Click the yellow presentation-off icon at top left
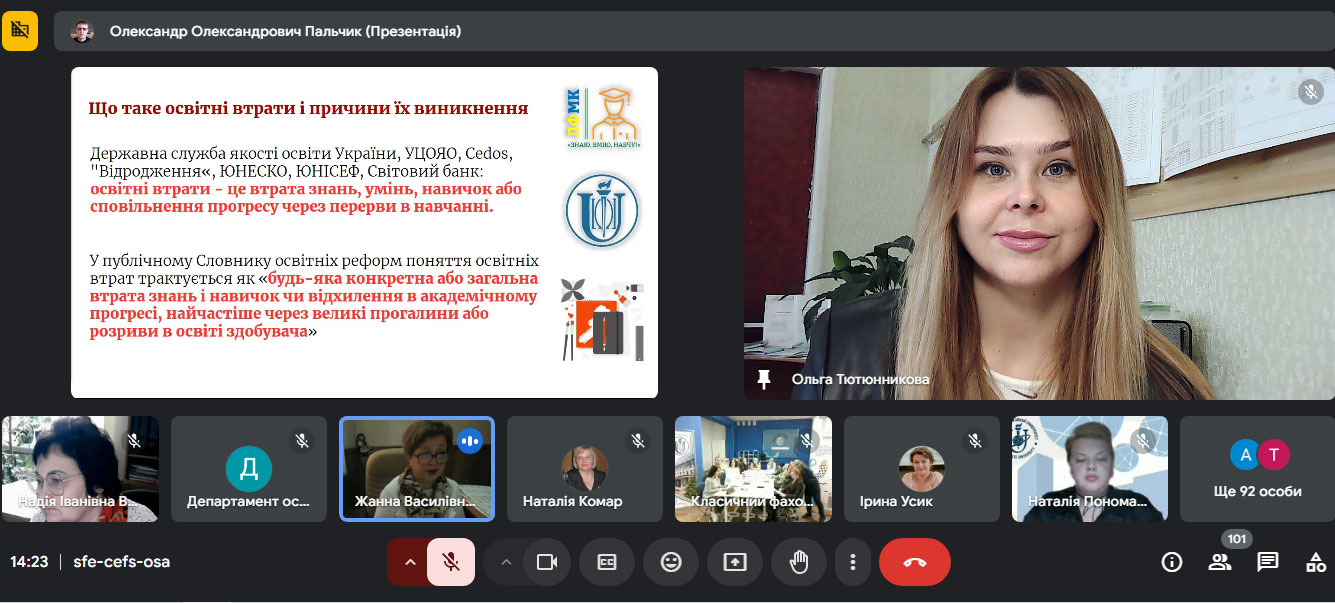The width and height of the screenshot is (1335, 603). point(19,31)
